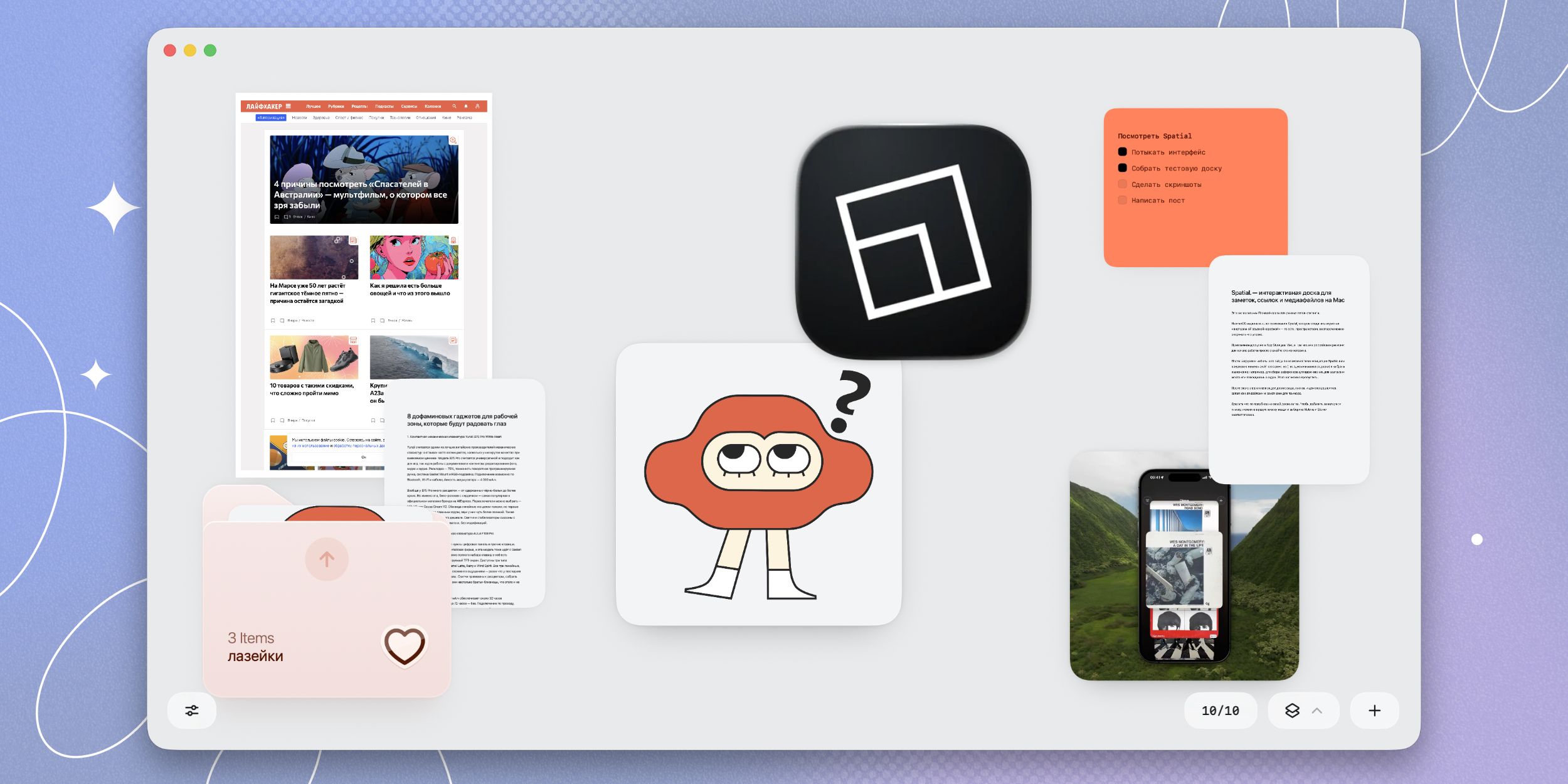Check the Написать пост checkbox
1568x784 pixels.
click(x=1122, y=200)
